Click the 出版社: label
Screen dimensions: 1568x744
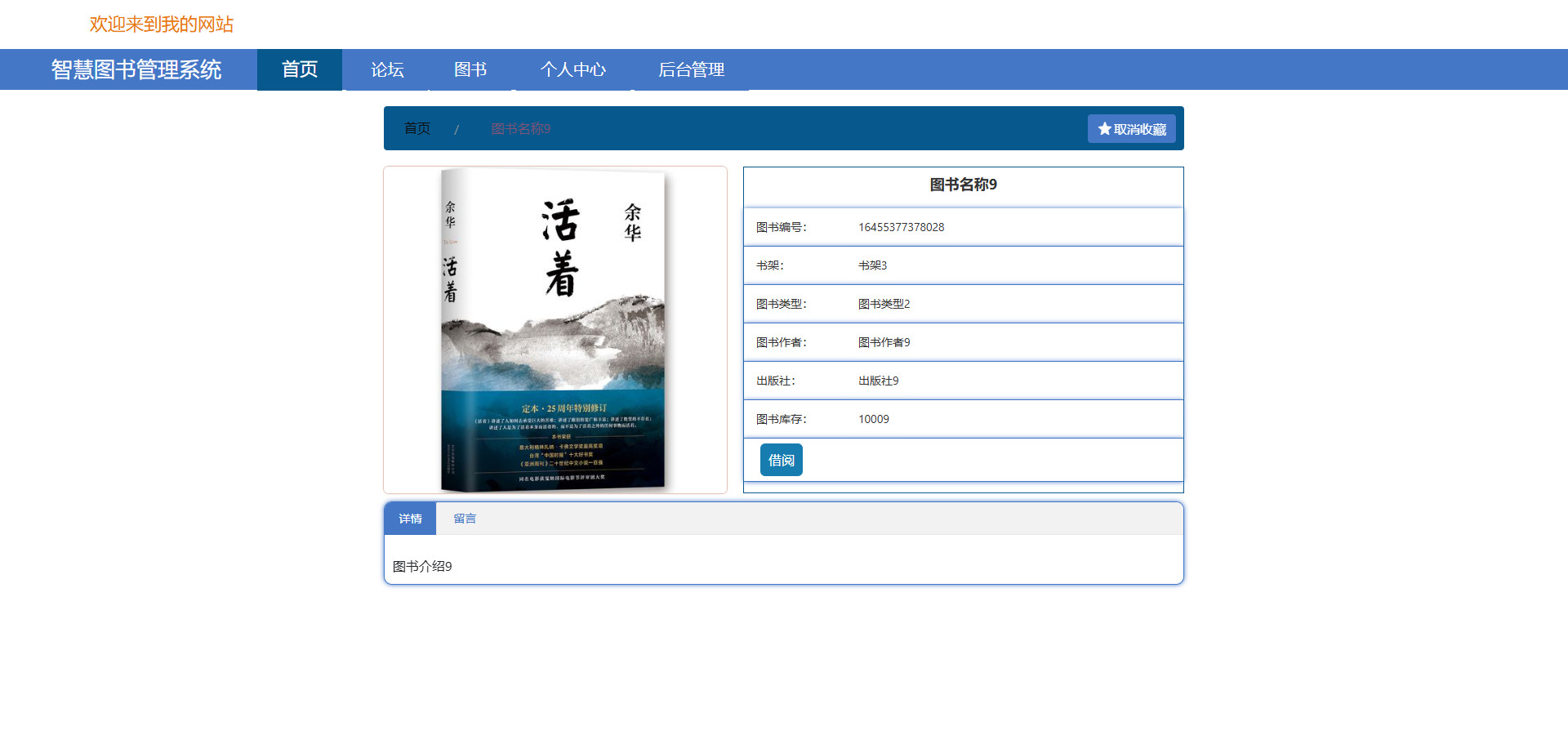pyautogui.click(x=776, y=381)
